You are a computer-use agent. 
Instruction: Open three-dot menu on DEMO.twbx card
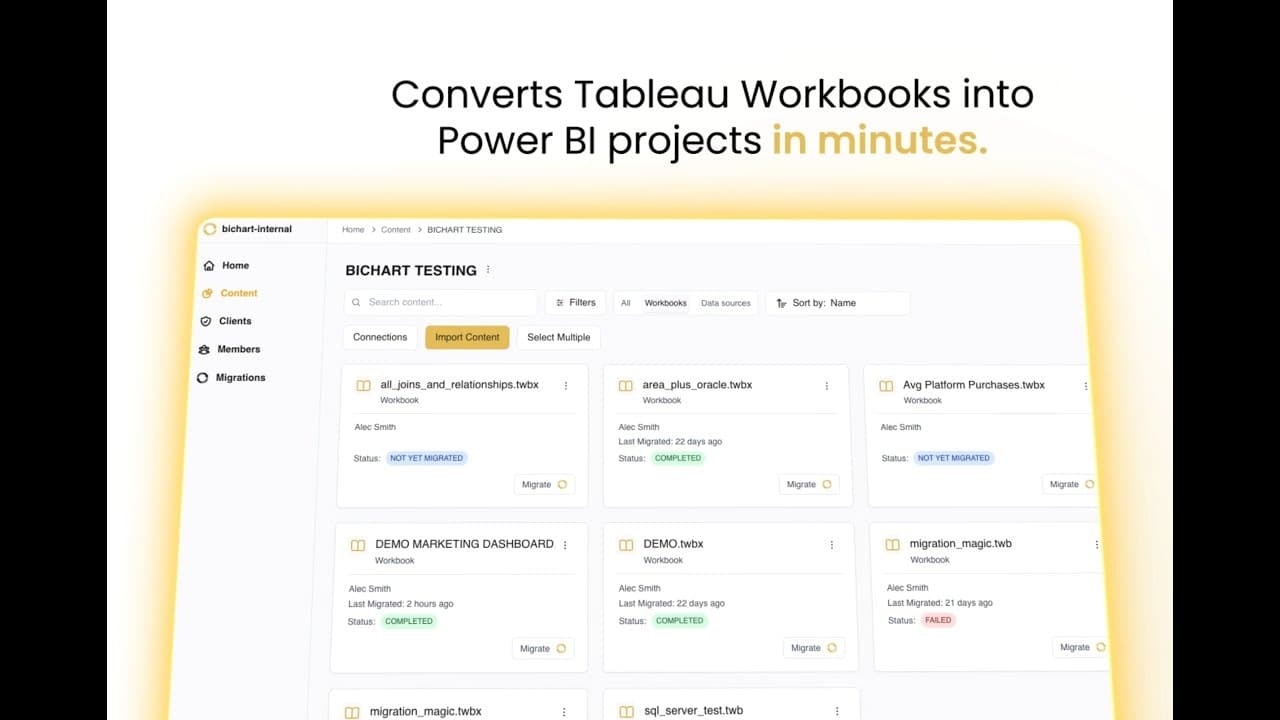[831, 545]
